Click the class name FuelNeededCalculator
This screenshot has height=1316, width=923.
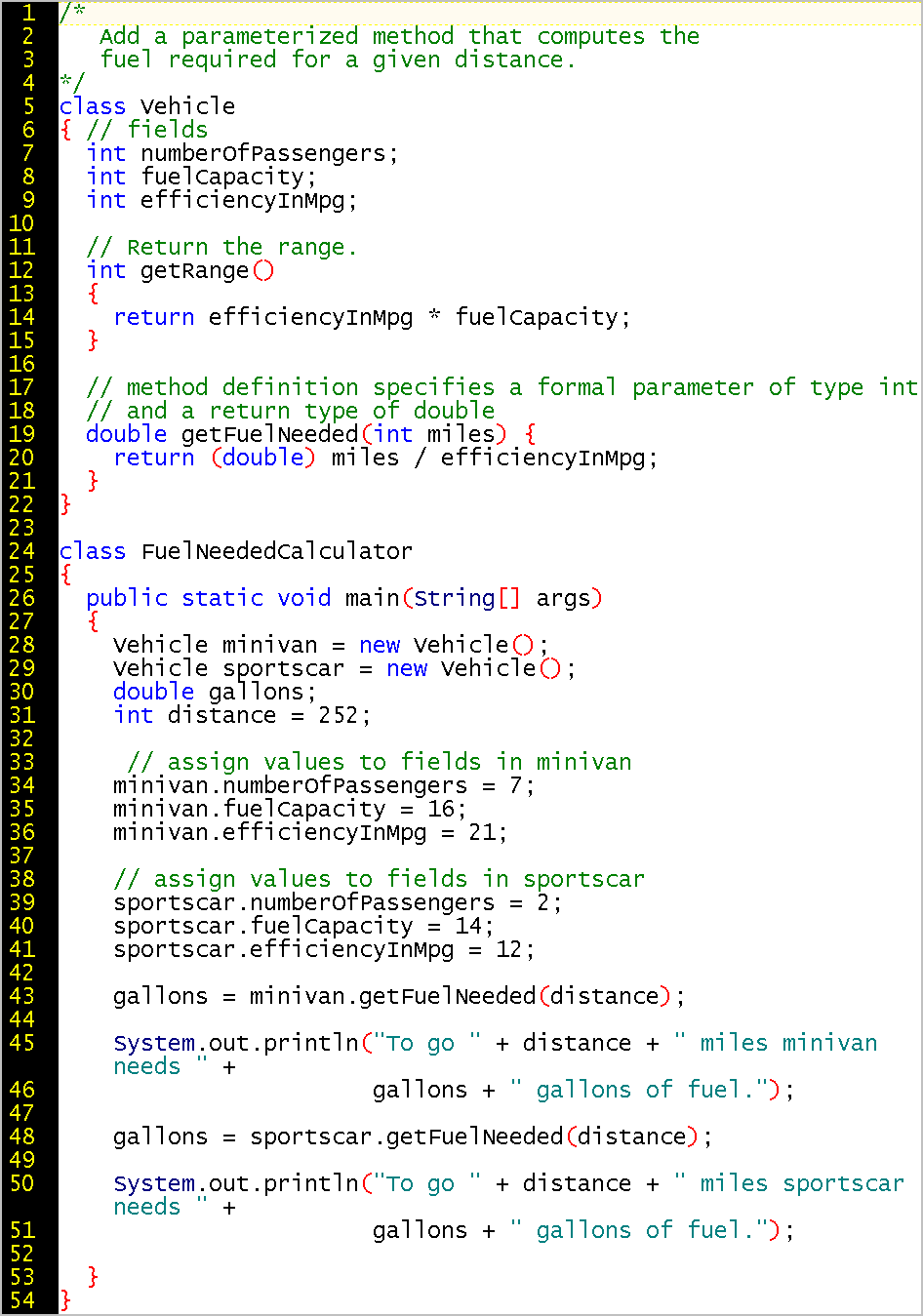click(x=276, y=551)
